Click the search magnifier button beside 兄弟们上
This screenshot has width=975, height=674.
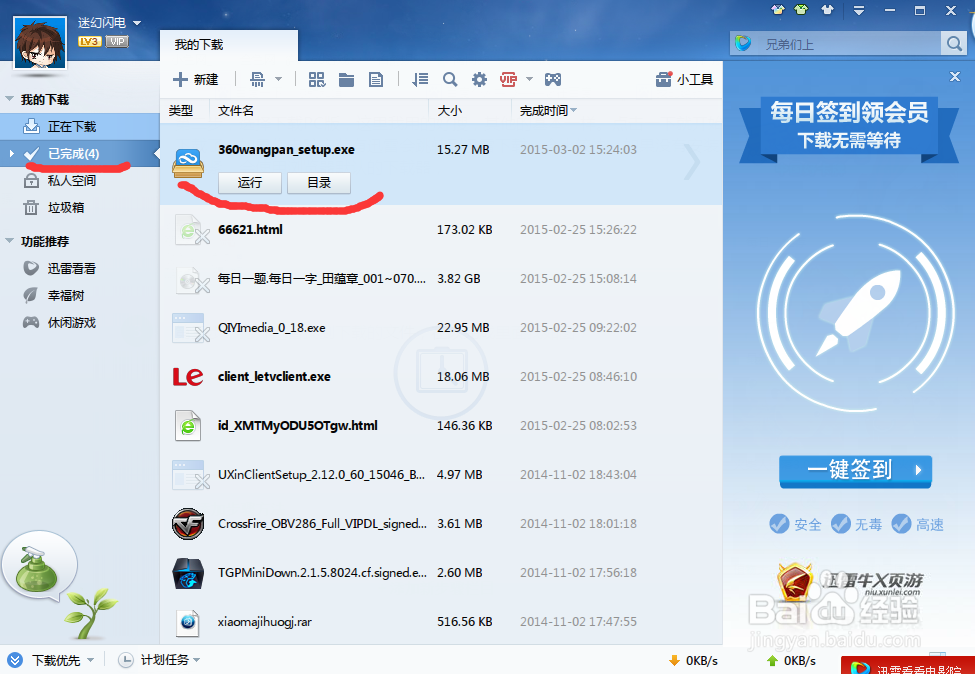(x=954, y=44)
